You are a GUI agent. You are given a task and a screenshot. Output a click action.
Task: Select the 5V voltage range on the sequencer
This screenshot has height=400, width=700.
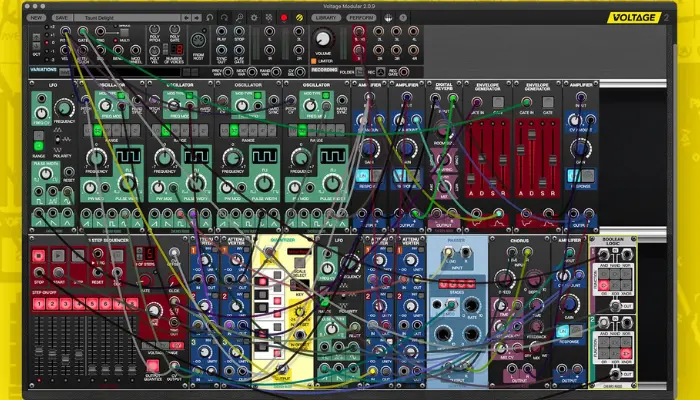pos(177,346)
